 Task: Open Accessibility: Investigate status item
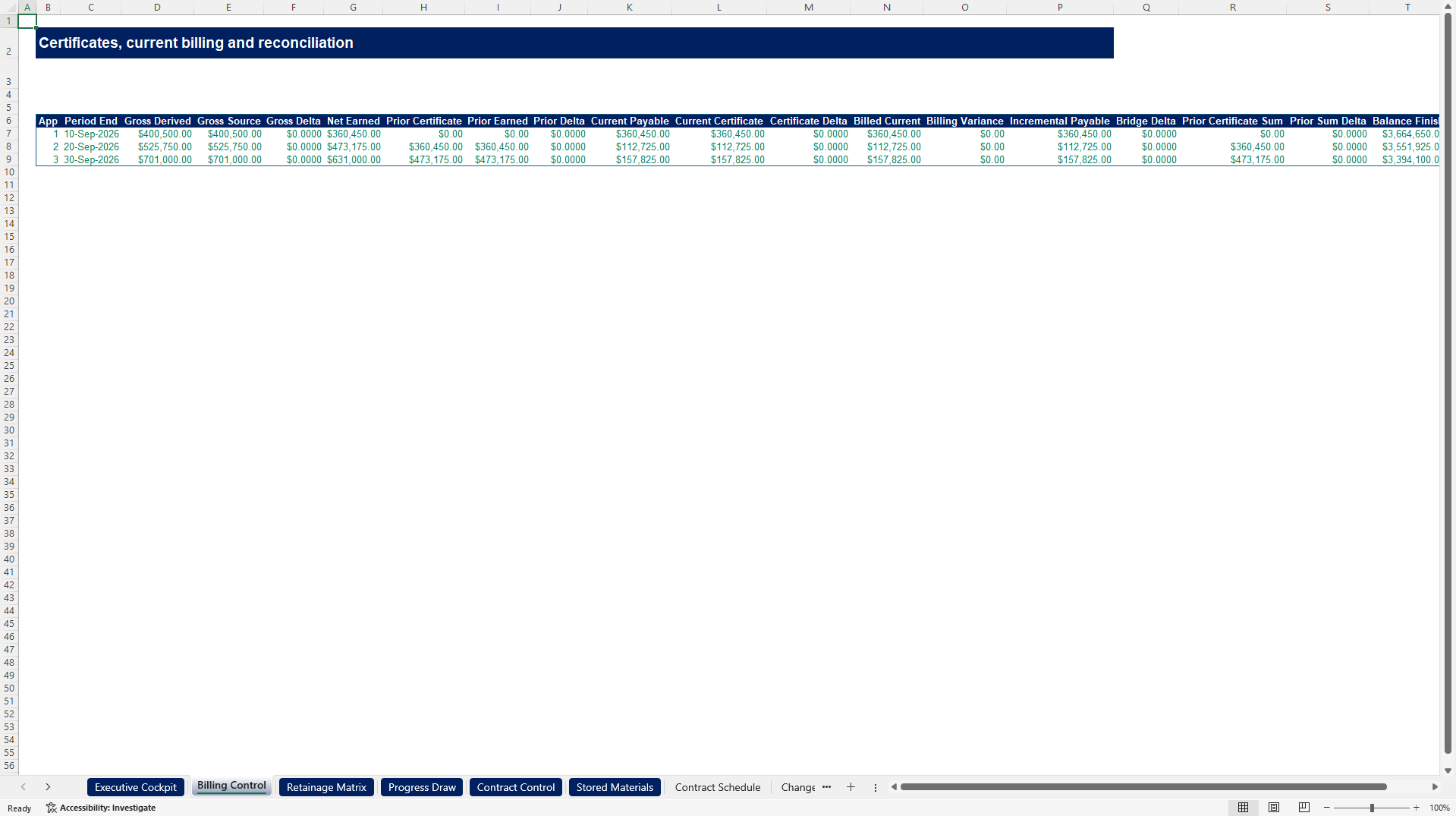click(x=101, y=808)
